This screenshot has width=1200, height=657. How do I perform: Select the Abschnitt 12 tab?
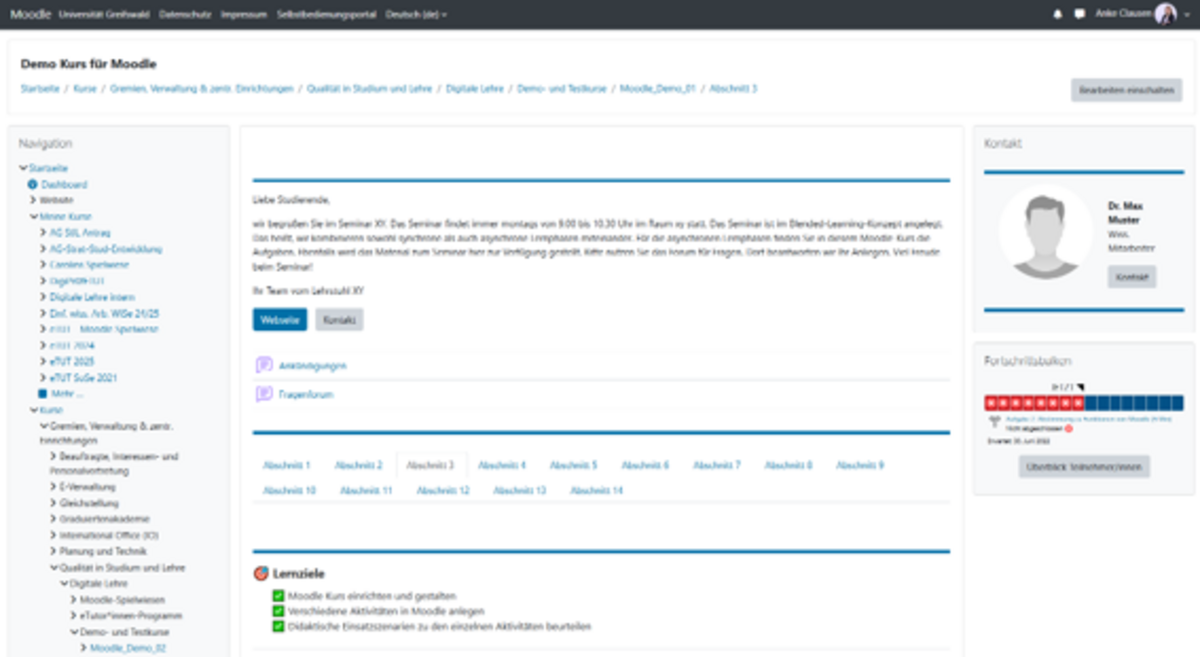443,491
